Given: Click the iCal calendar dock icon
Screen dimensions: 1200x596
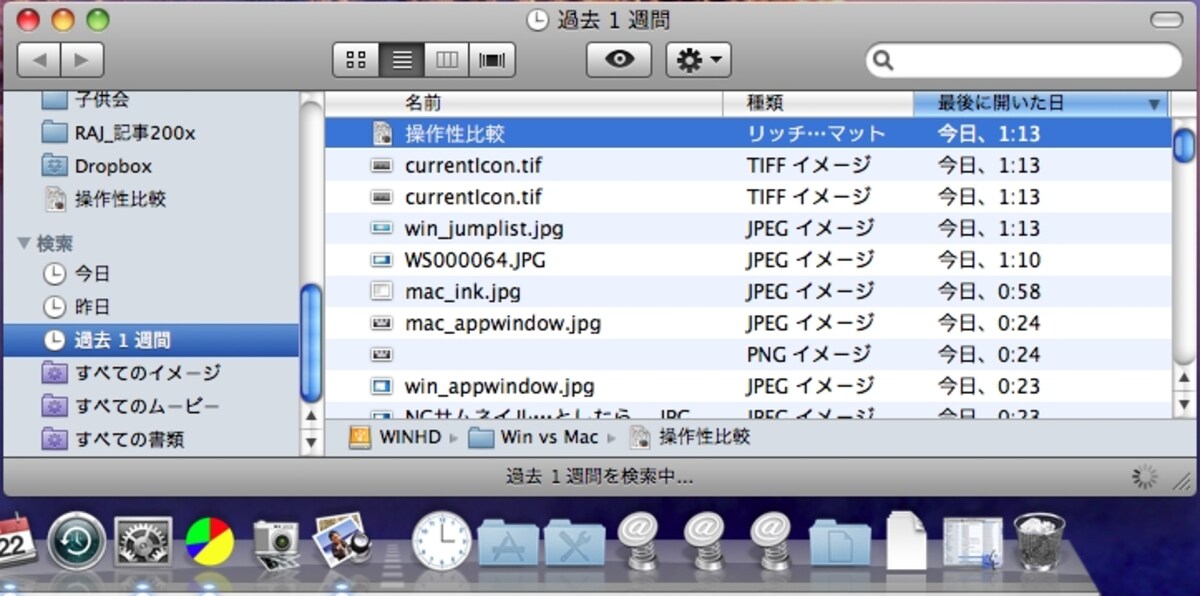Looking at the screenshot, I should pos(16,541).
